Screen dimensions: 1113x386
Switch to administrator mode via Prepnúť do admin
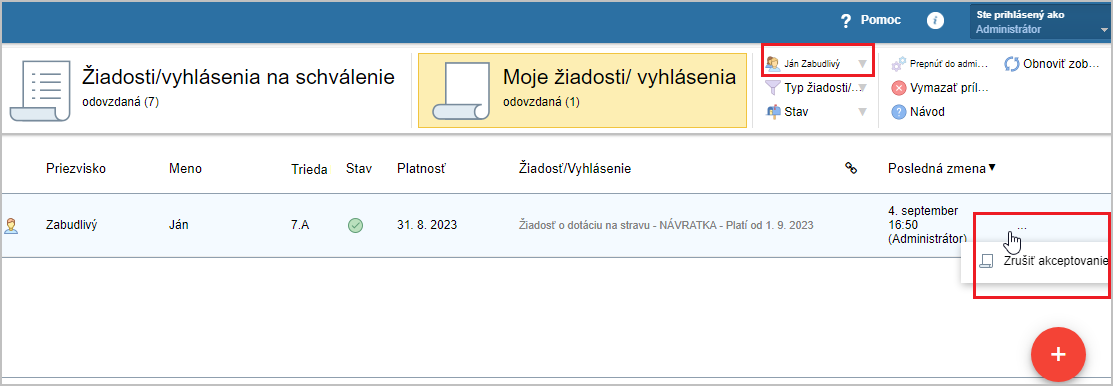939,64
